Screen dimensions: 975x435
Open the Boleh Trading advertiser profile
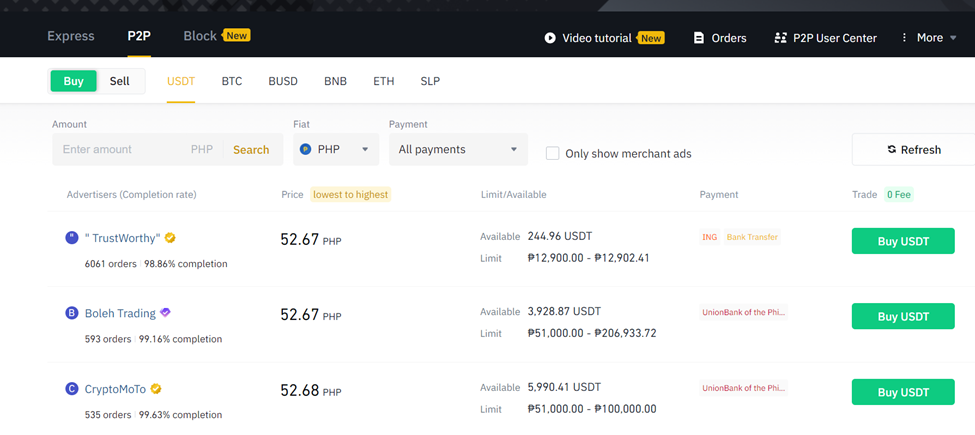(120, 313)
